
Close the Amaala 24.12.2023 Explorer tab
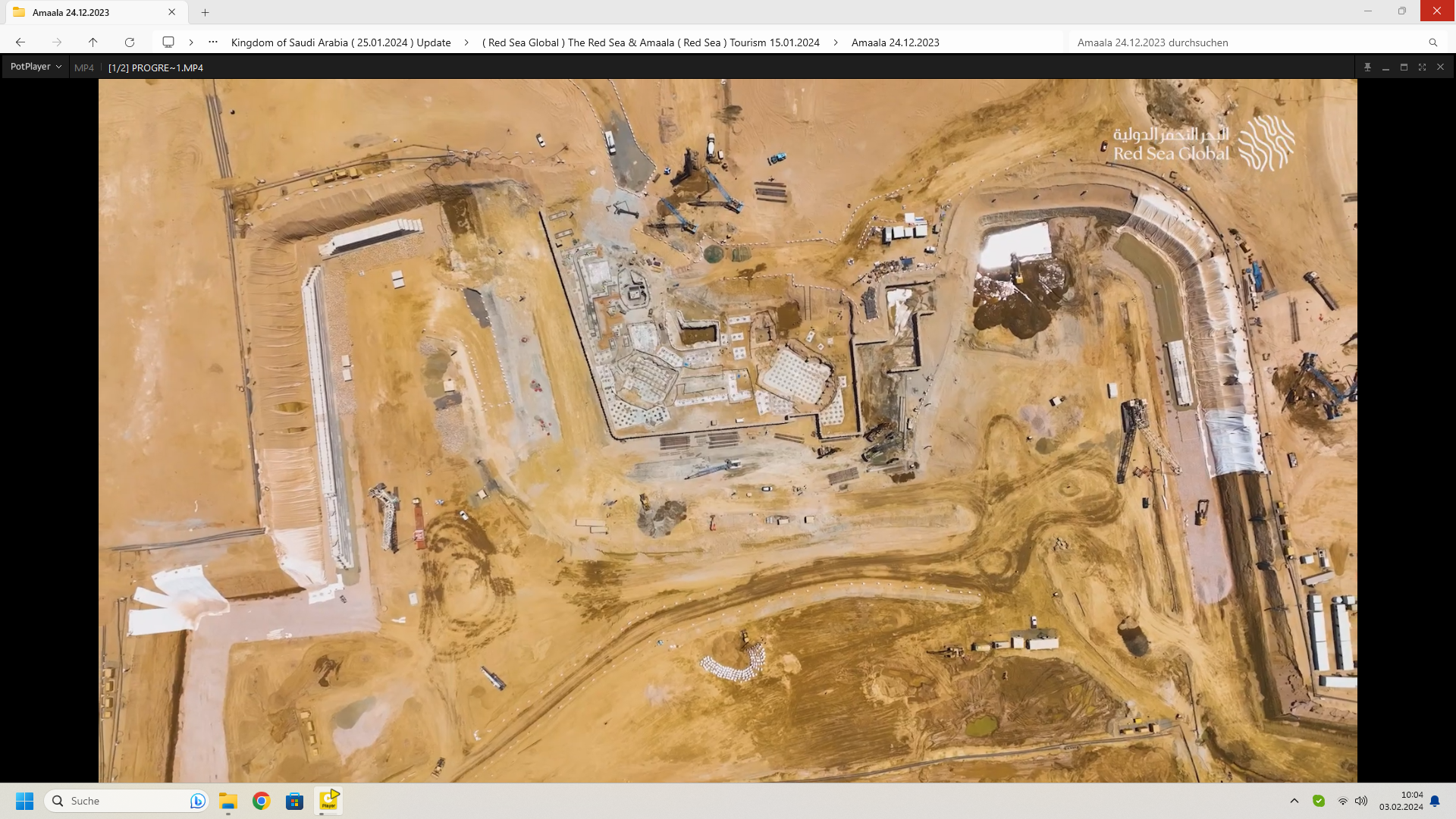click(x=172, y=12)
